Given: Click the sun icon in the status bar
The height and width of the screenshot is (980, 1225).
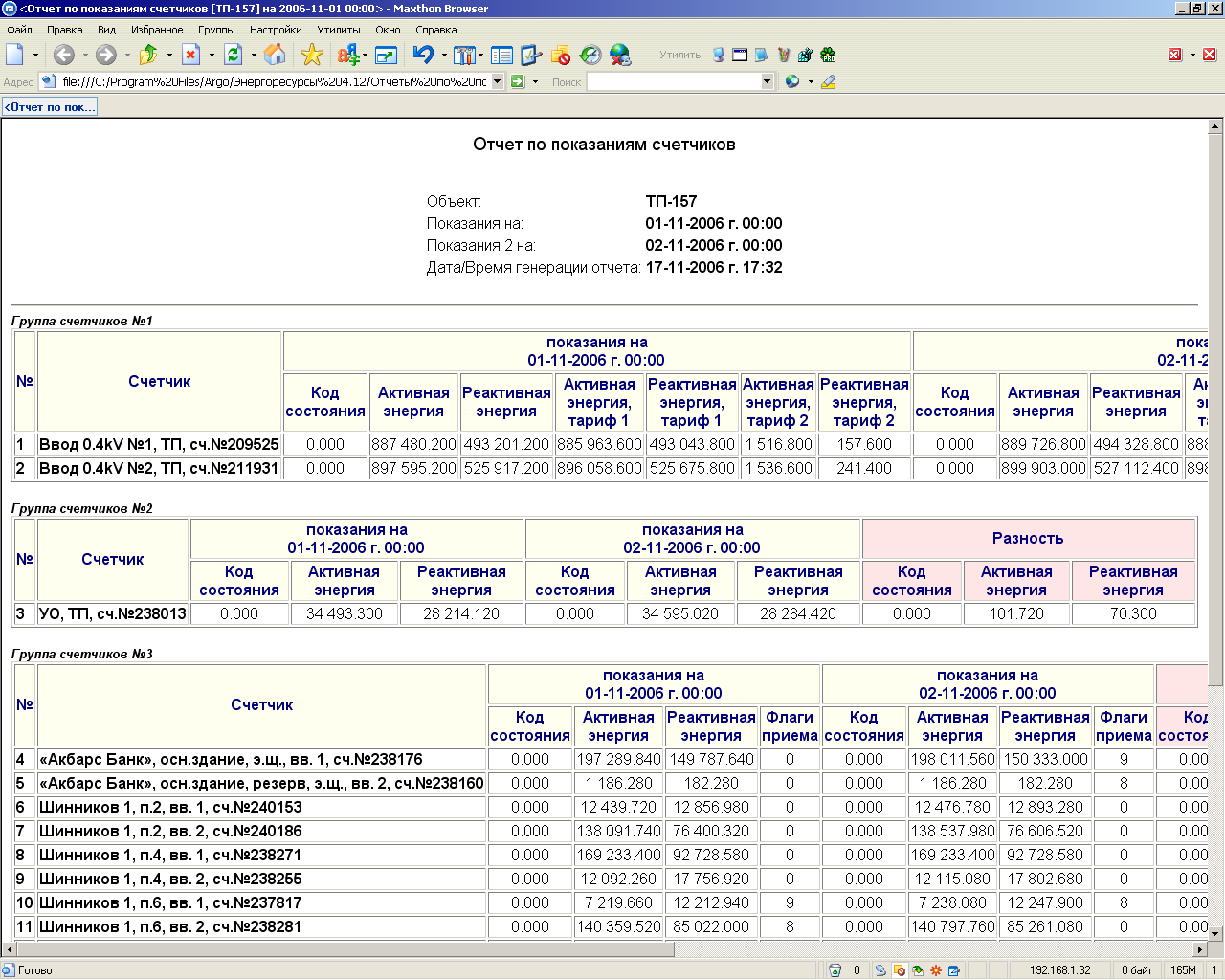Looking at the screenshot, I should click(x=936, y=970).
